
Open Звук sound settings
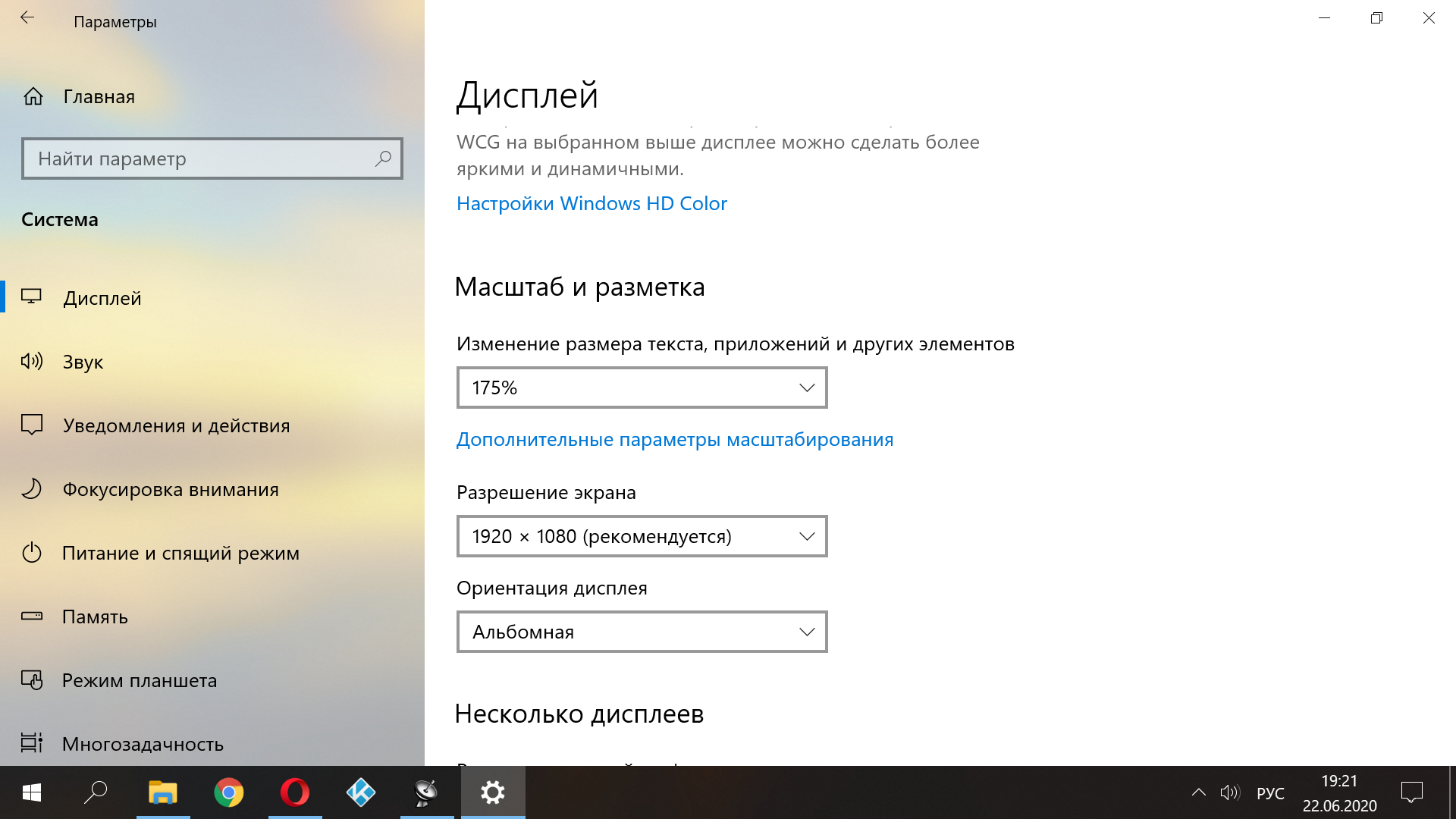83,362
